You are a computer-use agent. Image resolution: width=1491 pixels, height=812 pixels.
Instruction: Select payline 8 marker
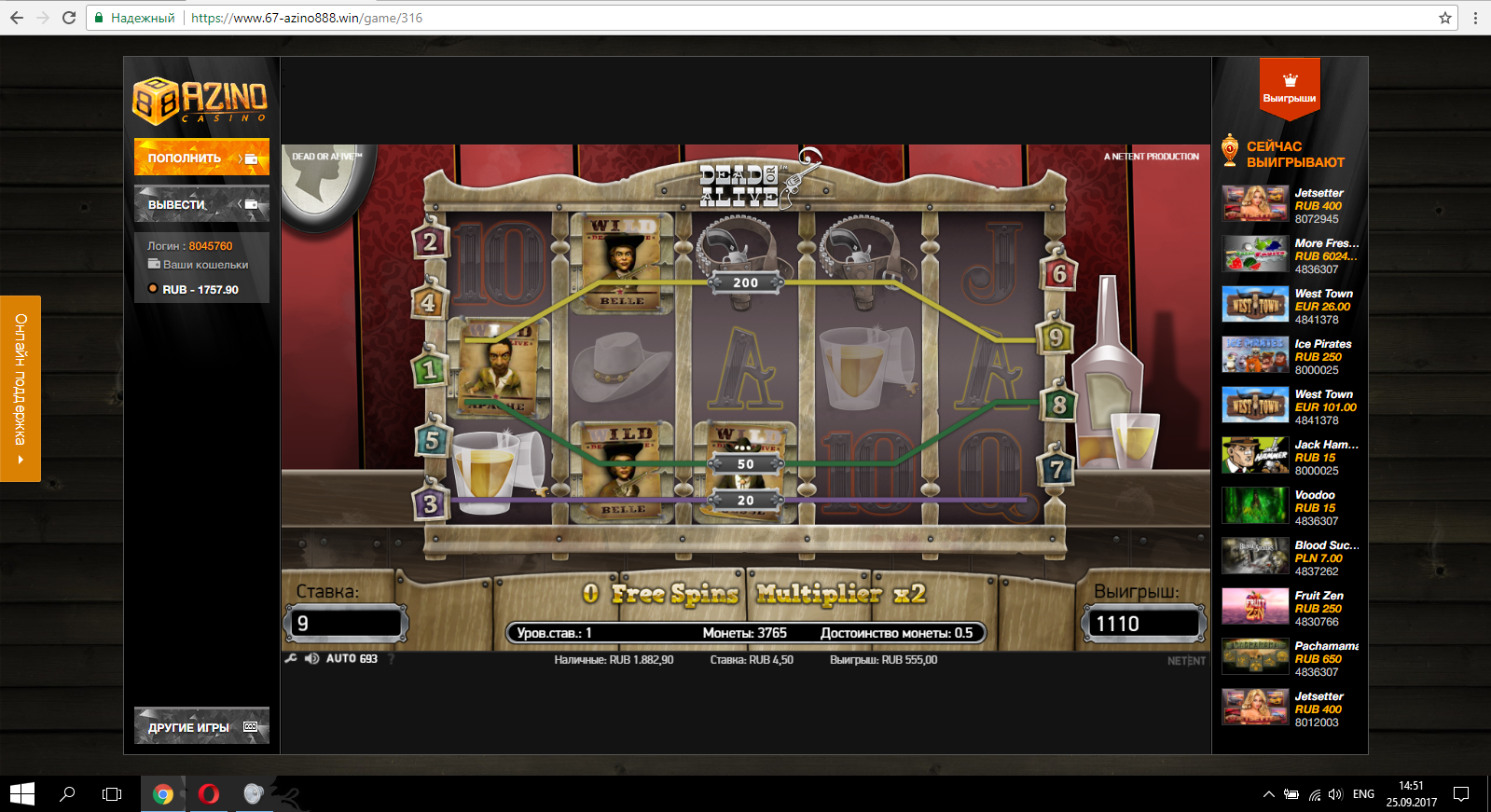tap(1059, 405)
